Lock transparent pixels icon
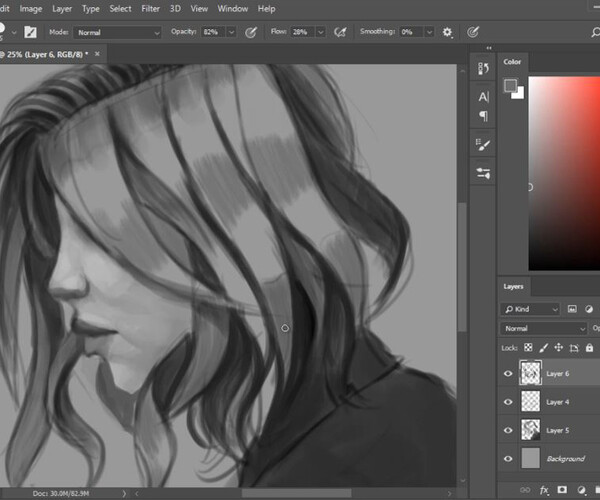Image resolution: width=600 pixels, height=500 pixels. (x=528, y=347)
